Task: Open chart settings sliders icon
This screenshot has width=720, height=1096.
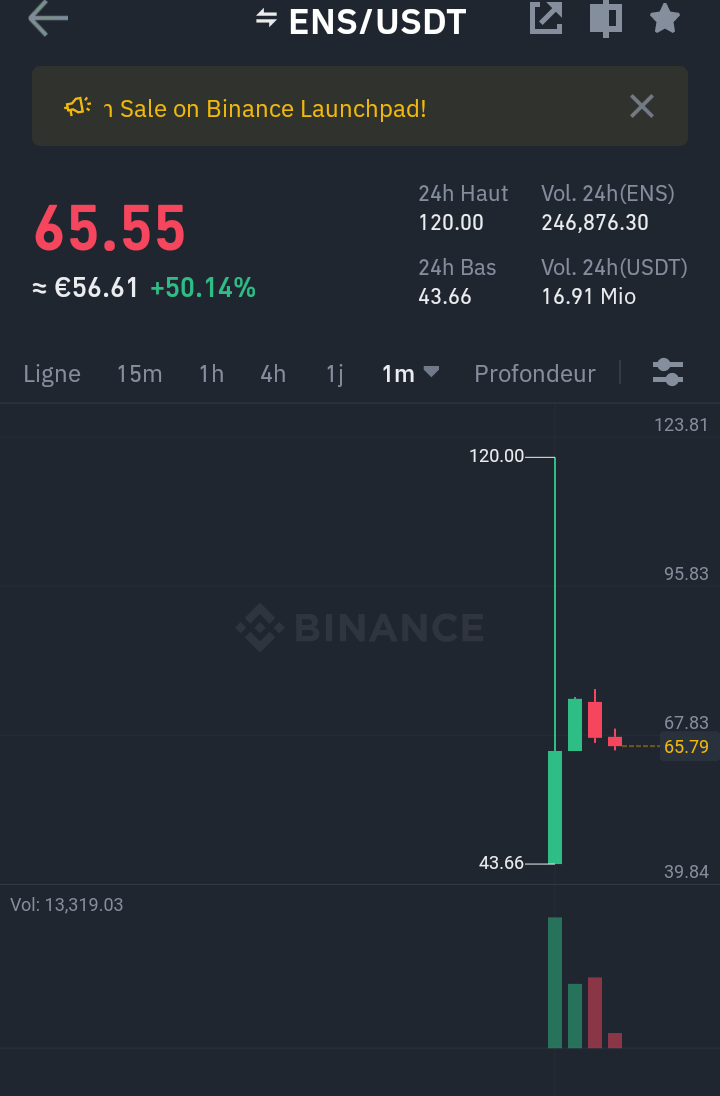Action: [x=667, y=373]
